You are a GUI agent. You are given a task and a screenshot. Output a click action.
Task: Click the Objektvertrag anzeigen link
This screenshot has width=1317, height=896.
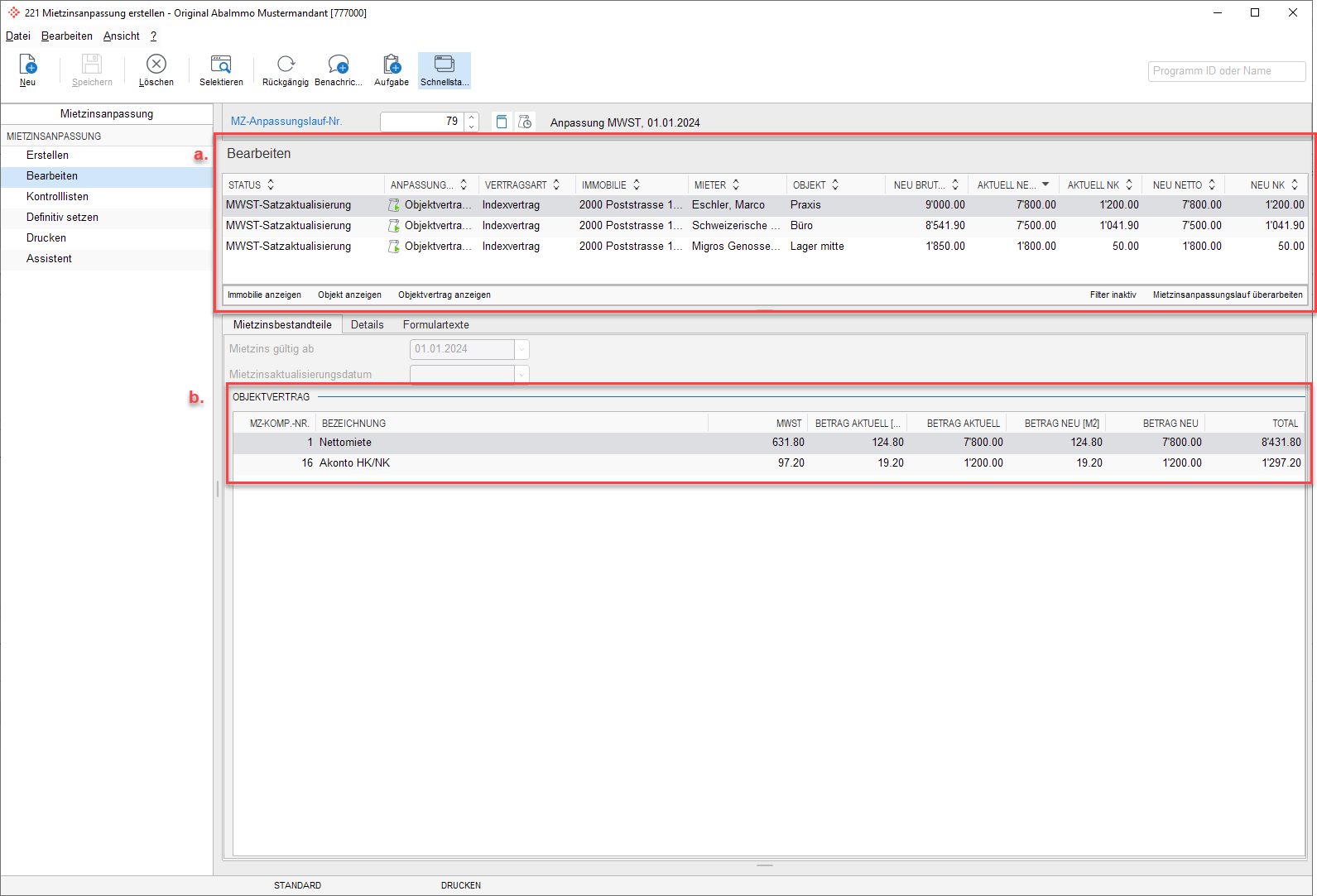click(445, 295)
